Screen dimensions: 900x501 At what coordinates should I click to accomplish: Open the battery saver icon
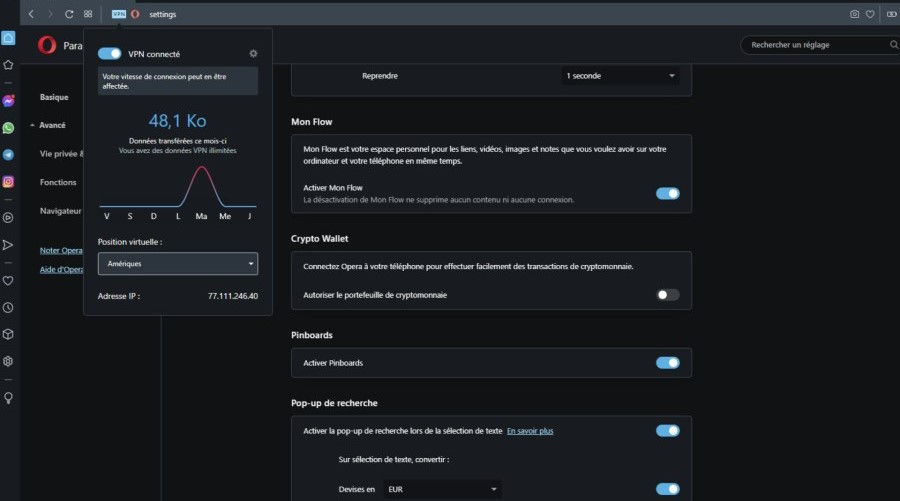891,14
